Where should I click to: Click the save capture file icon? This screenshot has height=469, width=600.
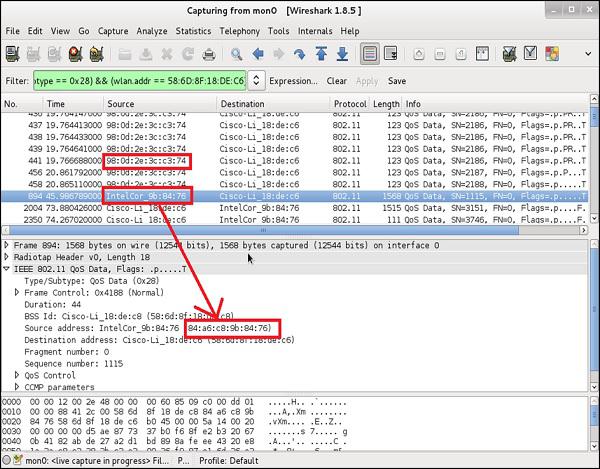click(x=146, y=54)
